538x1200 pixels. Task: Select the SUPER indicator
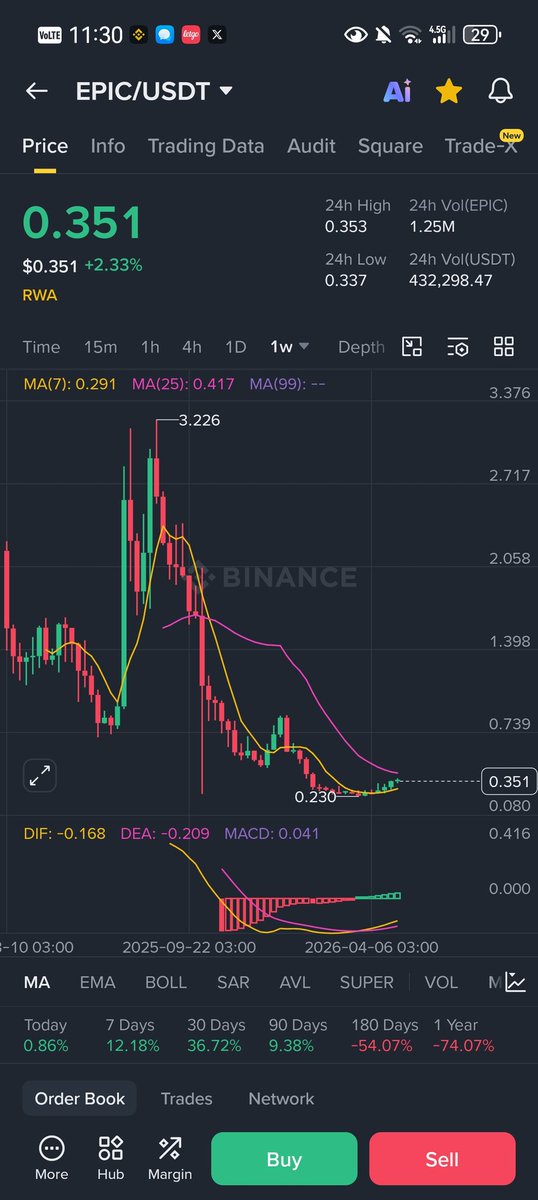367,982
